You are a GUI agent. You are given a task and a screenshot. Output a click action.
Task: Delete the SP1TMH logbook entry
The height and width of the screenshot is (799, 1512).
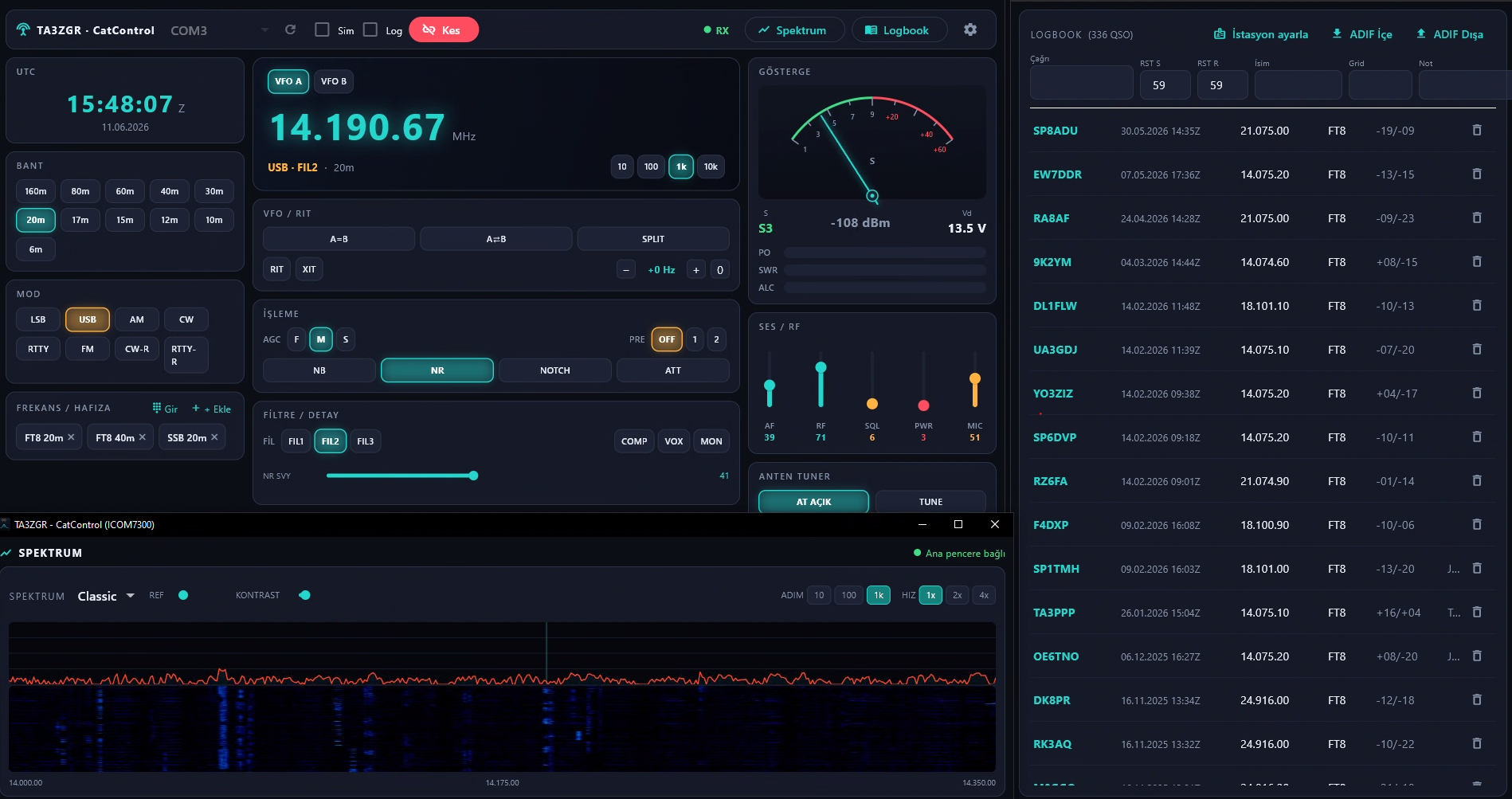pyautogui.click(x=1477, y=568)
